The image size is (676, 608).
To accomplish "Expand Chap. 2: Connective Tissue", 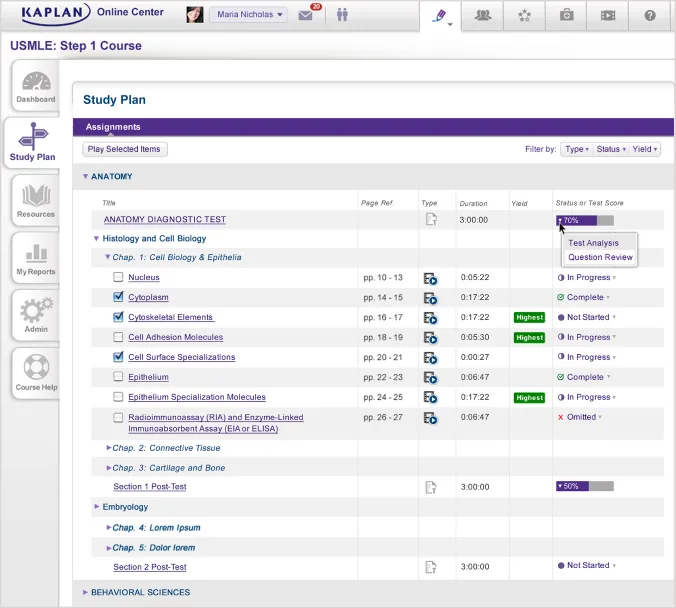I will coord(109,448).
